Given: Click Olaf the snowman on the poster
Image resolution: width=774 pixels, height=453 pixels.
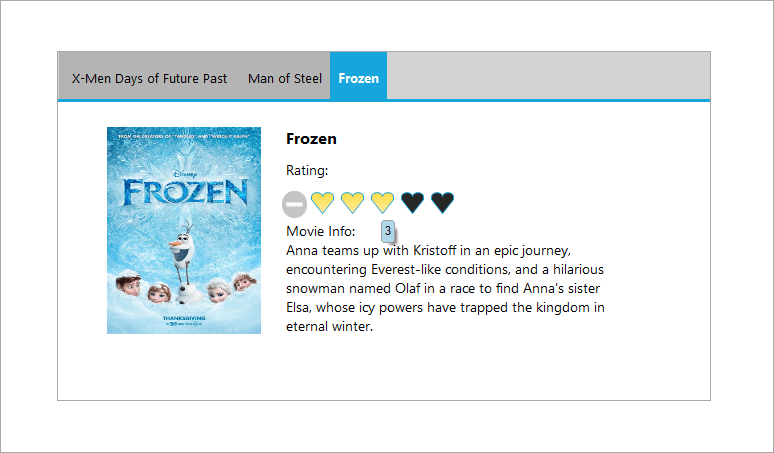Looking at the screenshot, I should pyautogui.click(x=180, y=255).
